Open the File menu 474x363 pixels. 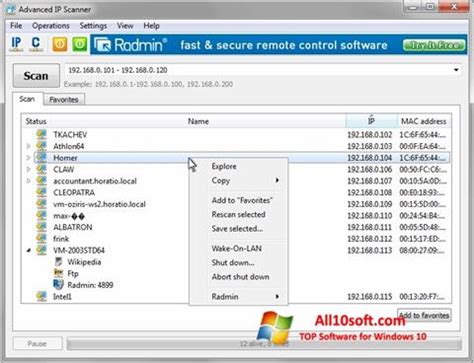pos(16,26)
